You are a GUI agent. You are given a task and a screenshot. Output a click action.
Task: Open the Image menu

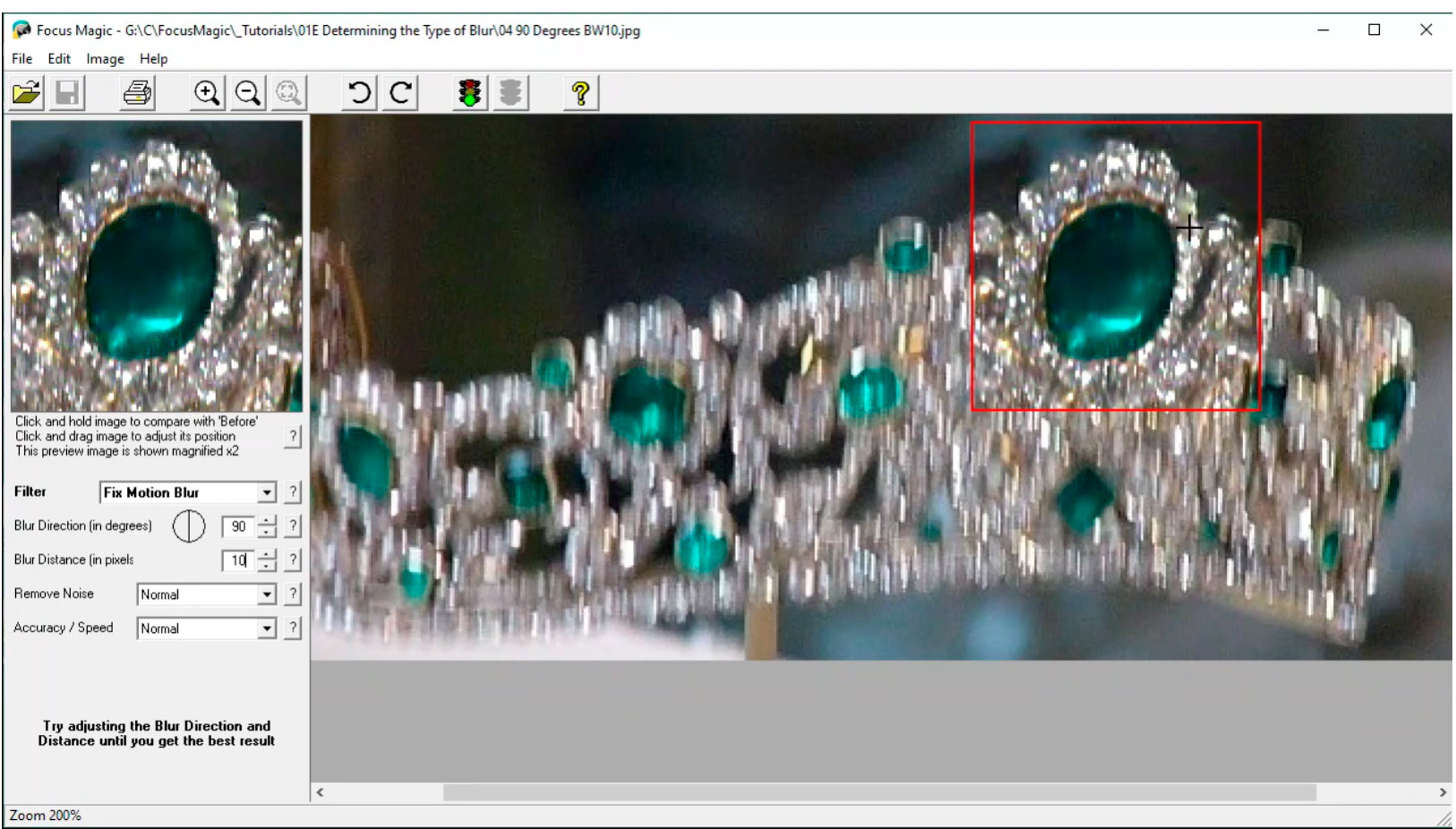tap(105, 58)
